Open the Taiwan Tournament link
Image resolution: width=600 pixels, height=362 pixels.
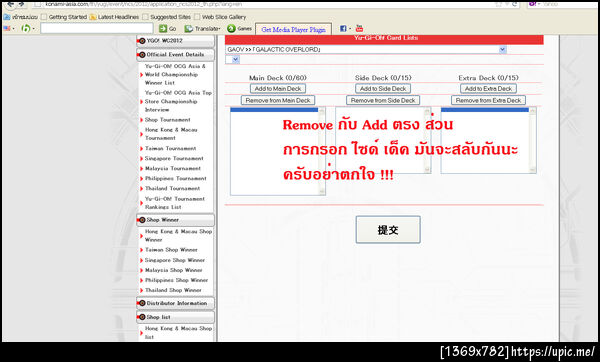(x=170, y=148)
